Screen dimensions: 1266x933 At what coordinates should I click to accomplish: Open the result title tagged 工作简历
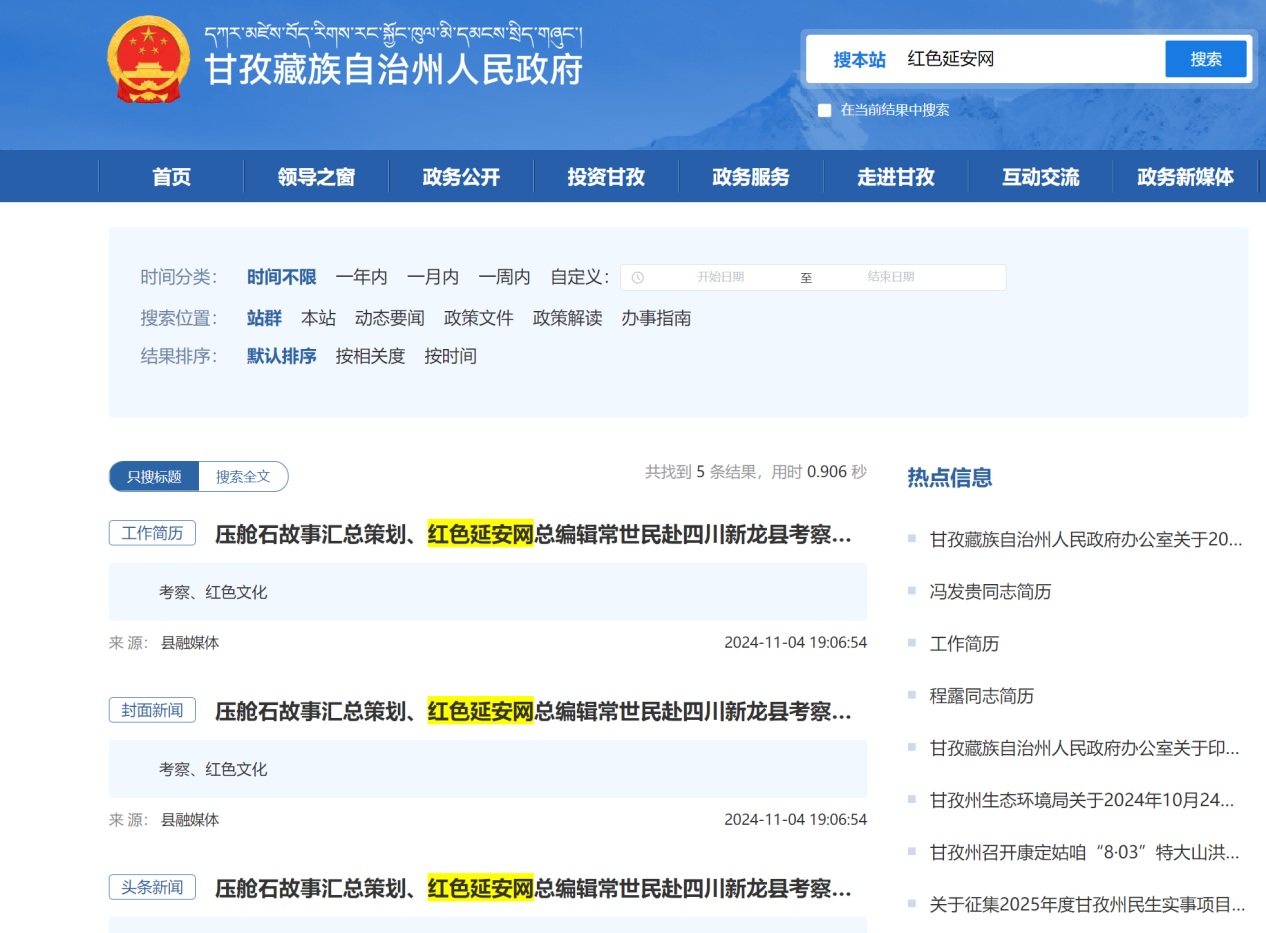[534, 535]
